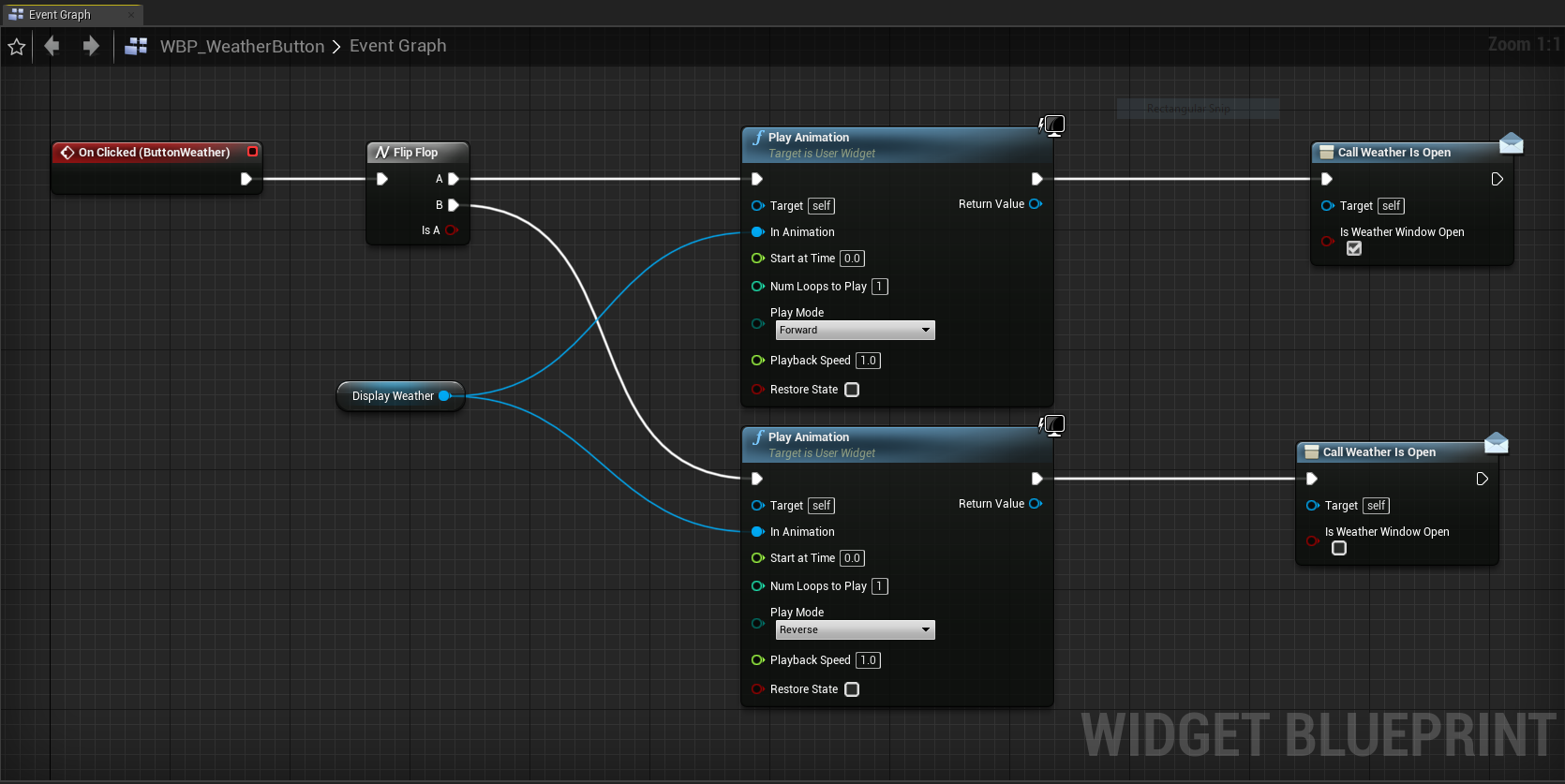Click the top Play Animation exec output pin
1565x784 pixels.
pyautogui.click(x=1037, y=179)
